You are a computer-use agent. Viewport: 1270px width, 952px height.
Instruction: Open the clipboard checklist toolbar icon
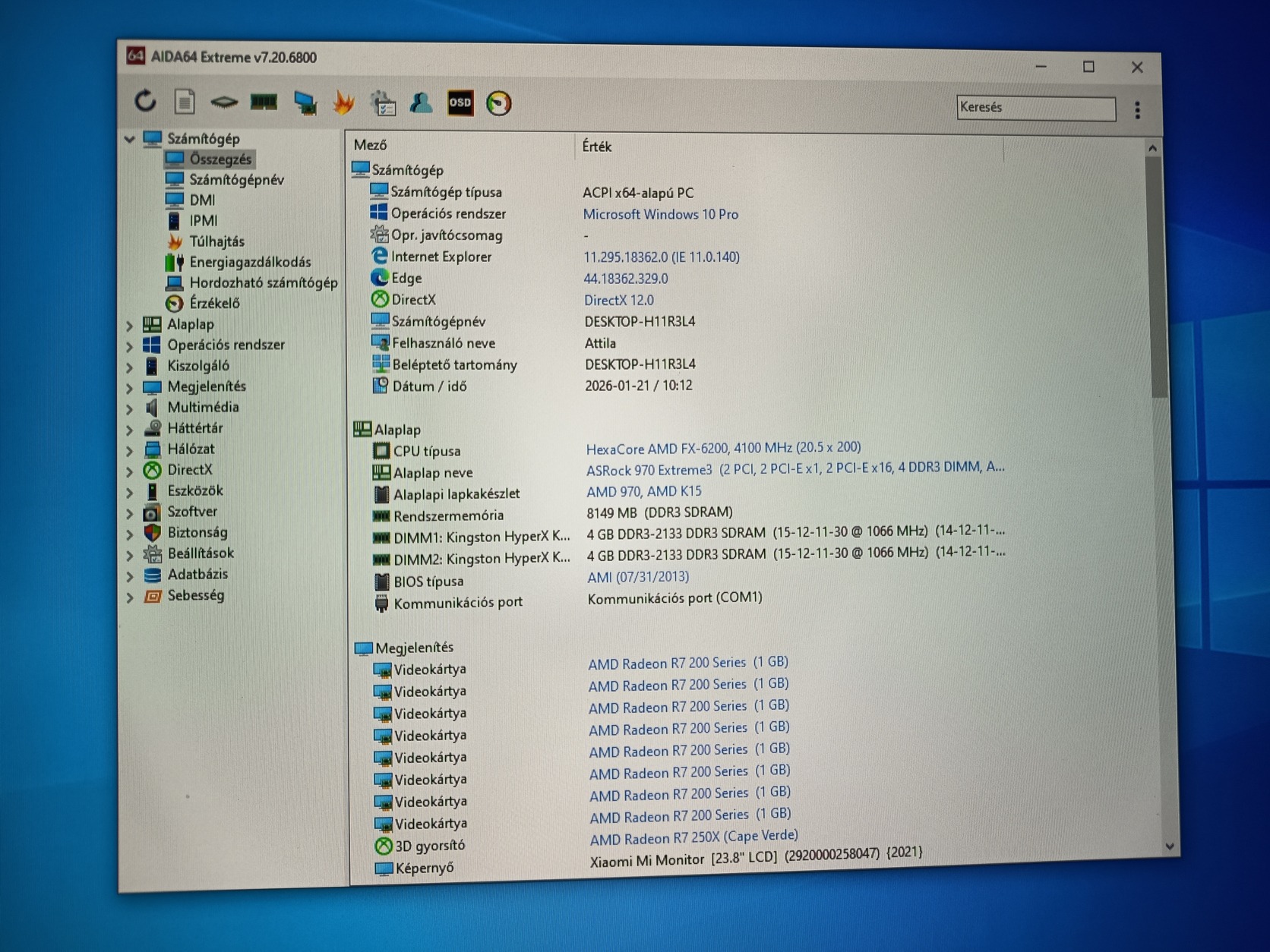pyautogui.click(x=383, y=103)
